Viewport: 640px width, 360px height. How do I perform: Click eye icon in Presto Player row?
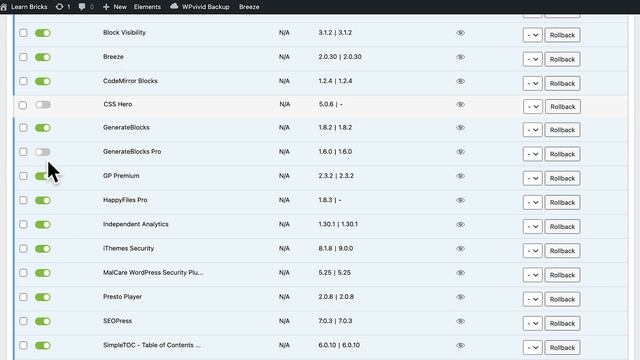point(460,297)
